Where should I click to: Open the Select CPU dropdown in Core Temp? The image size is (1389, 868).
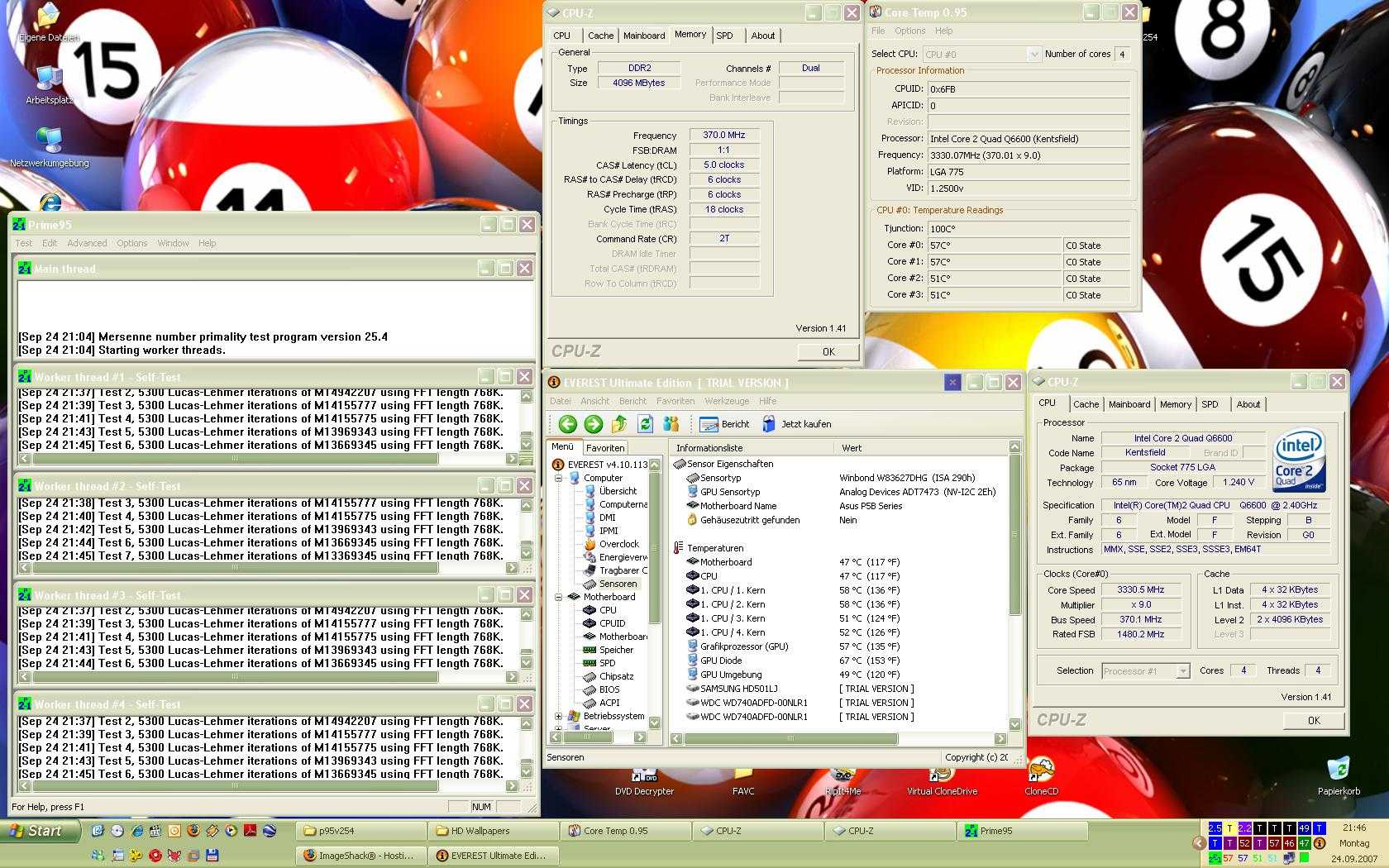tap(1033, 55)
